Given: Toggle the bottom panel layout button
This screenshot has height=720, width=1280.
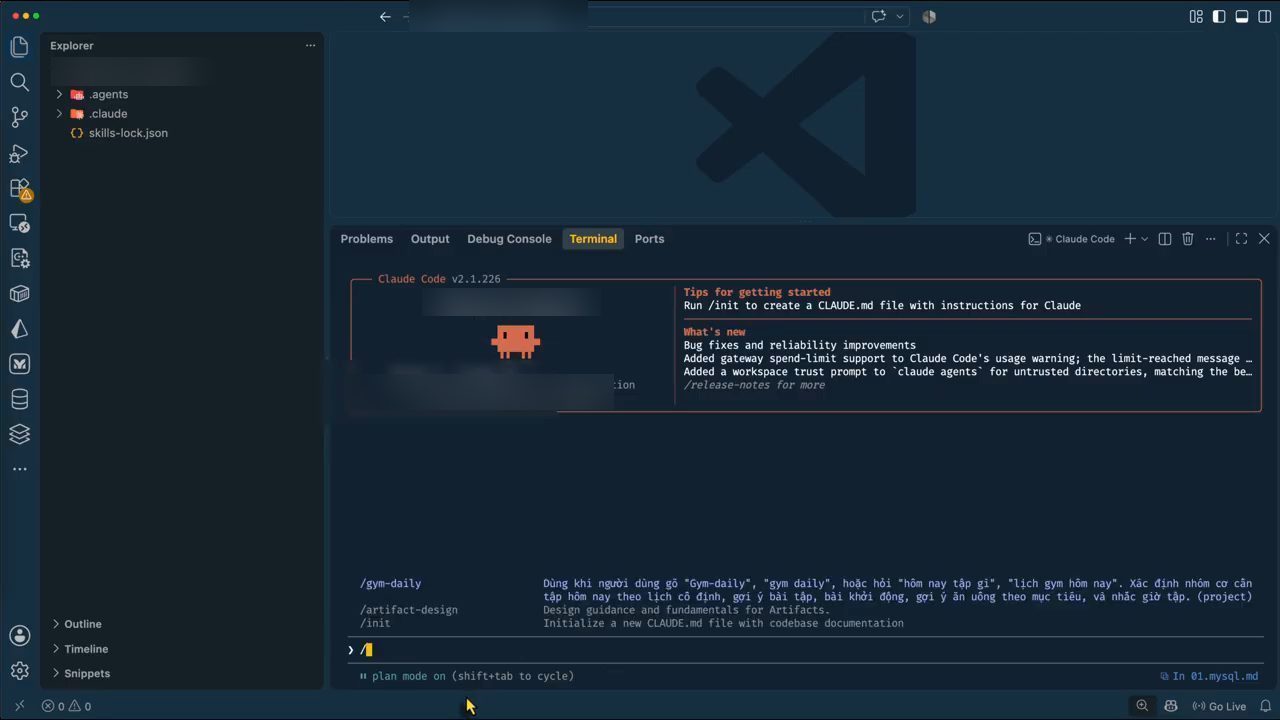Looking at the screenshot, I should pos(1242,16).
